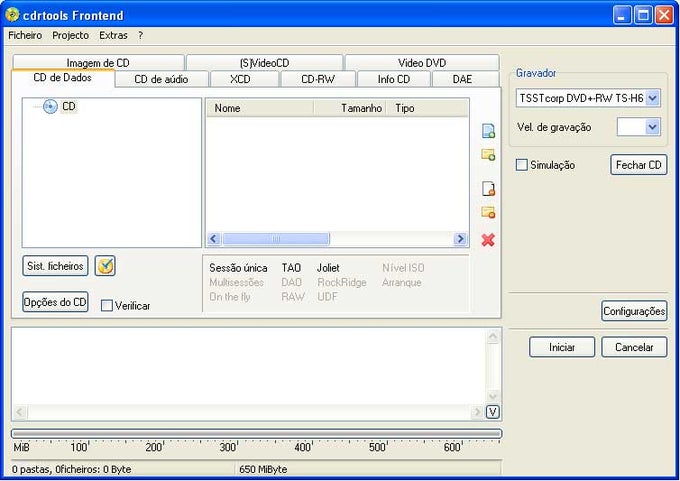This screenshot has width=680, height=481.
Task: Open the Projecto menu
Action: 70,36
